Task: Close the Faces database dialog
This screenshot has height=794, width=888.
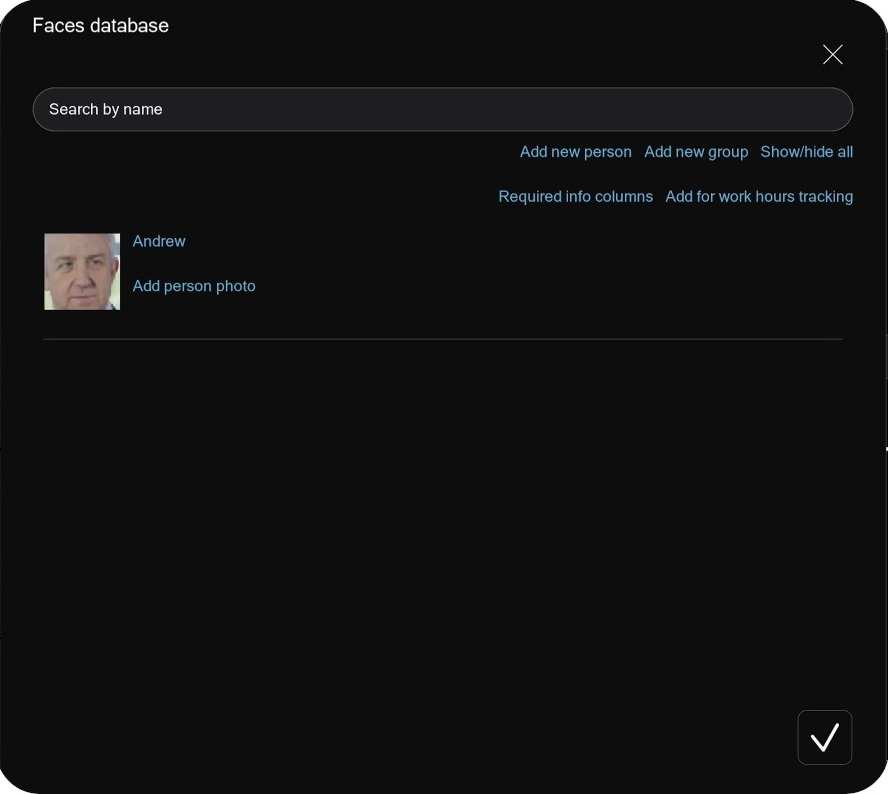Action: coord(832,55)
